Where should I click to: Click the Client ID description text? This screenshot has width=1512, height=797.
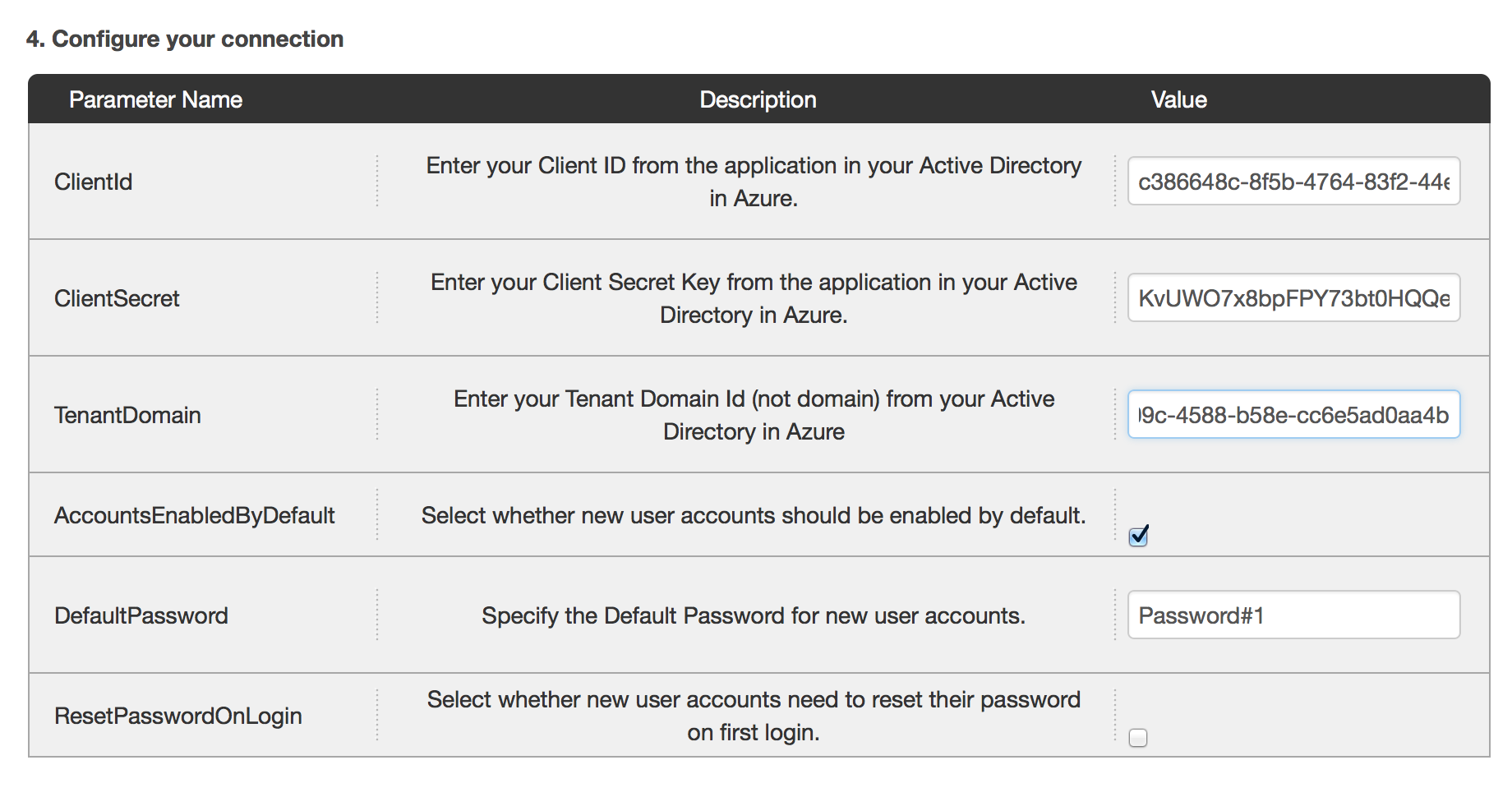click(x=754, y=181)
